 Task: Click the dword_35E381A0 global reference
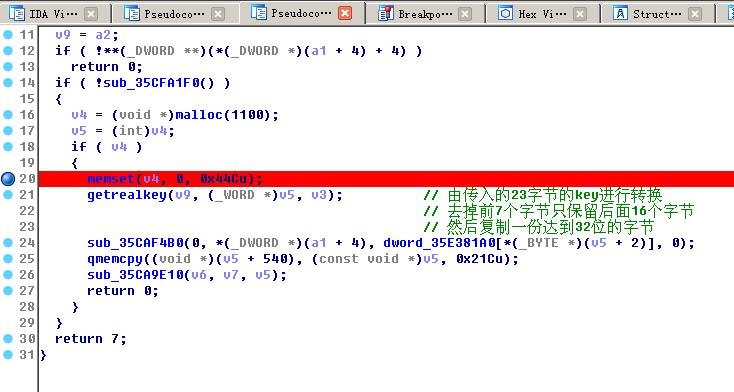439,243
